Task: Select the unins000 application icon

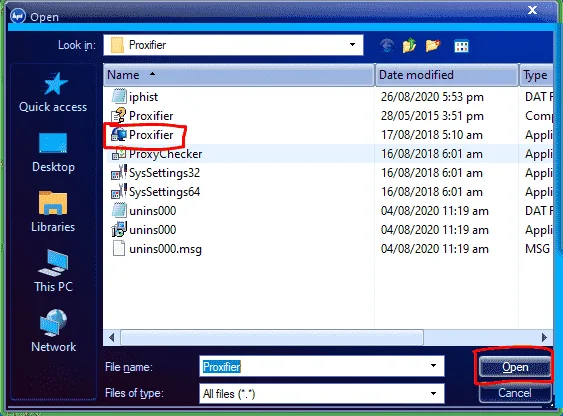Action: pos(119,230)
